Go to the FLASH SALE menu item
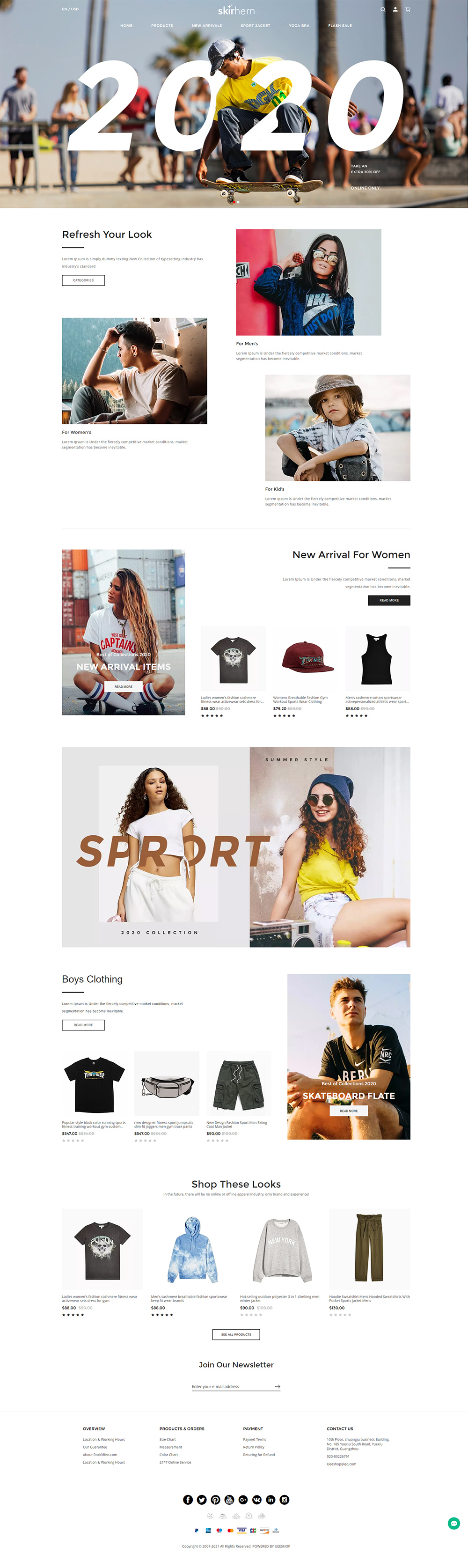This screenshot has width=468, height=1568. [x=340, y=26]
